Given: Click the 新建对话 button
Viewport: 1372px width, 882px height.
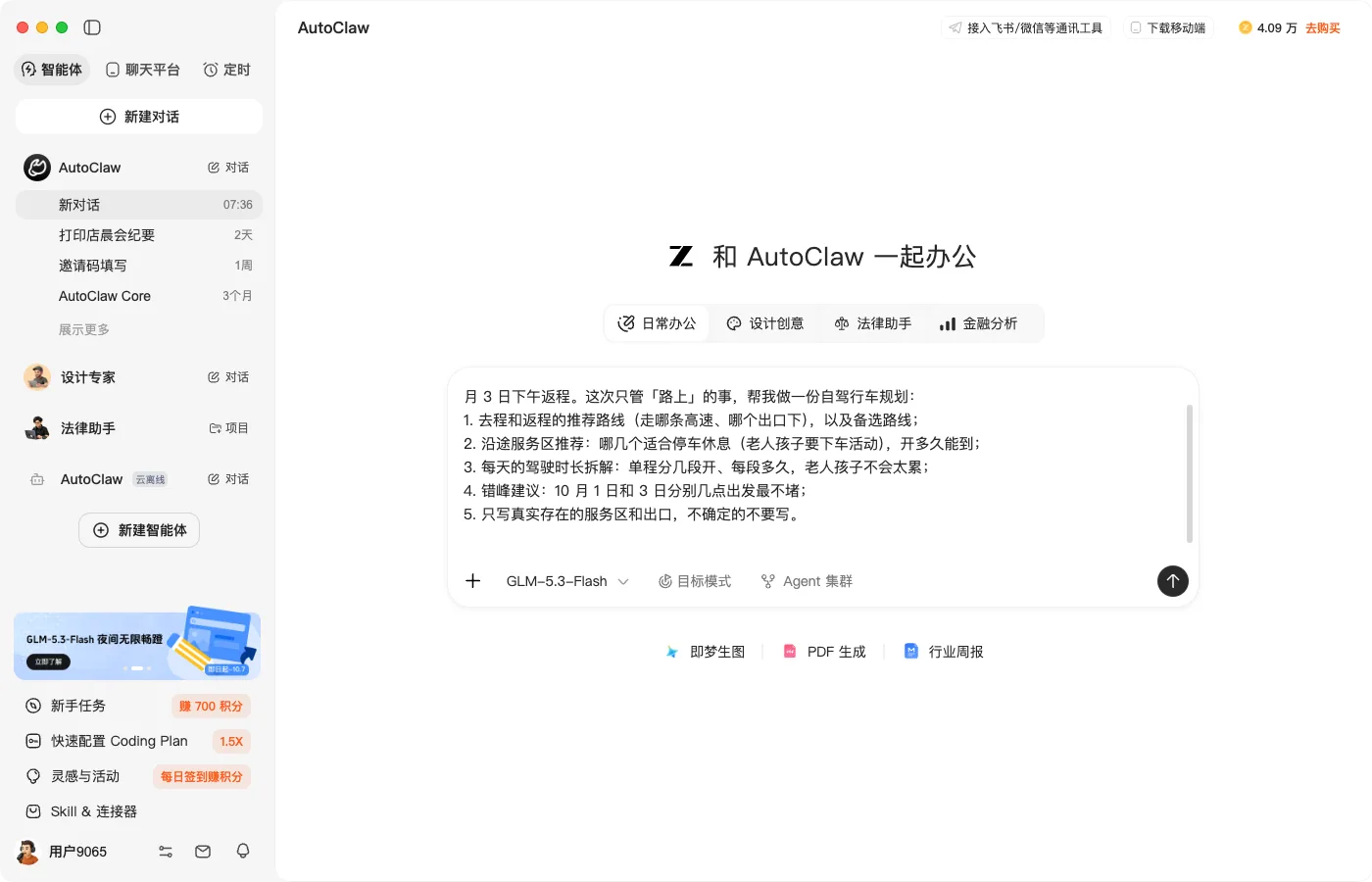Looking at the screenshot, I should [139, 117].
